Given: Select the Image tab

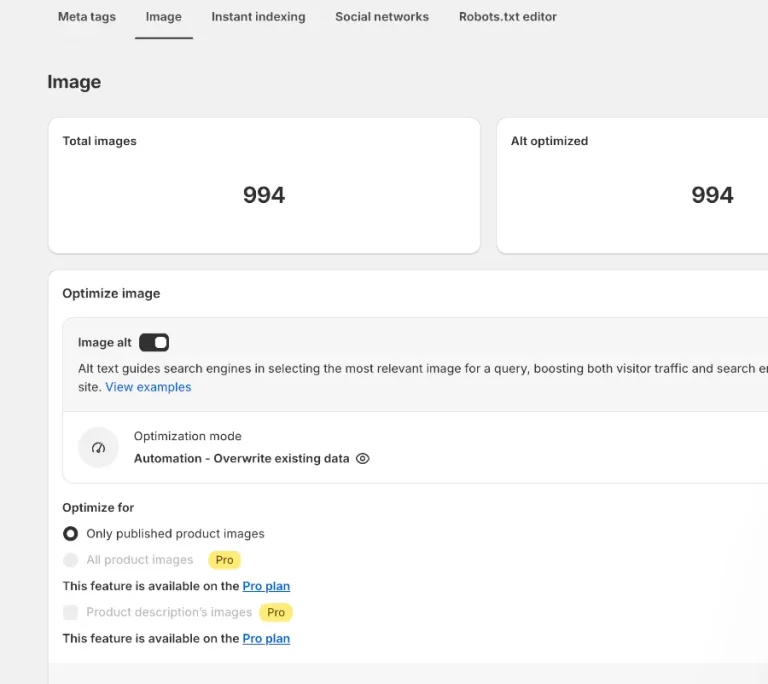Looking at the screenshot, I should point(164,17).
